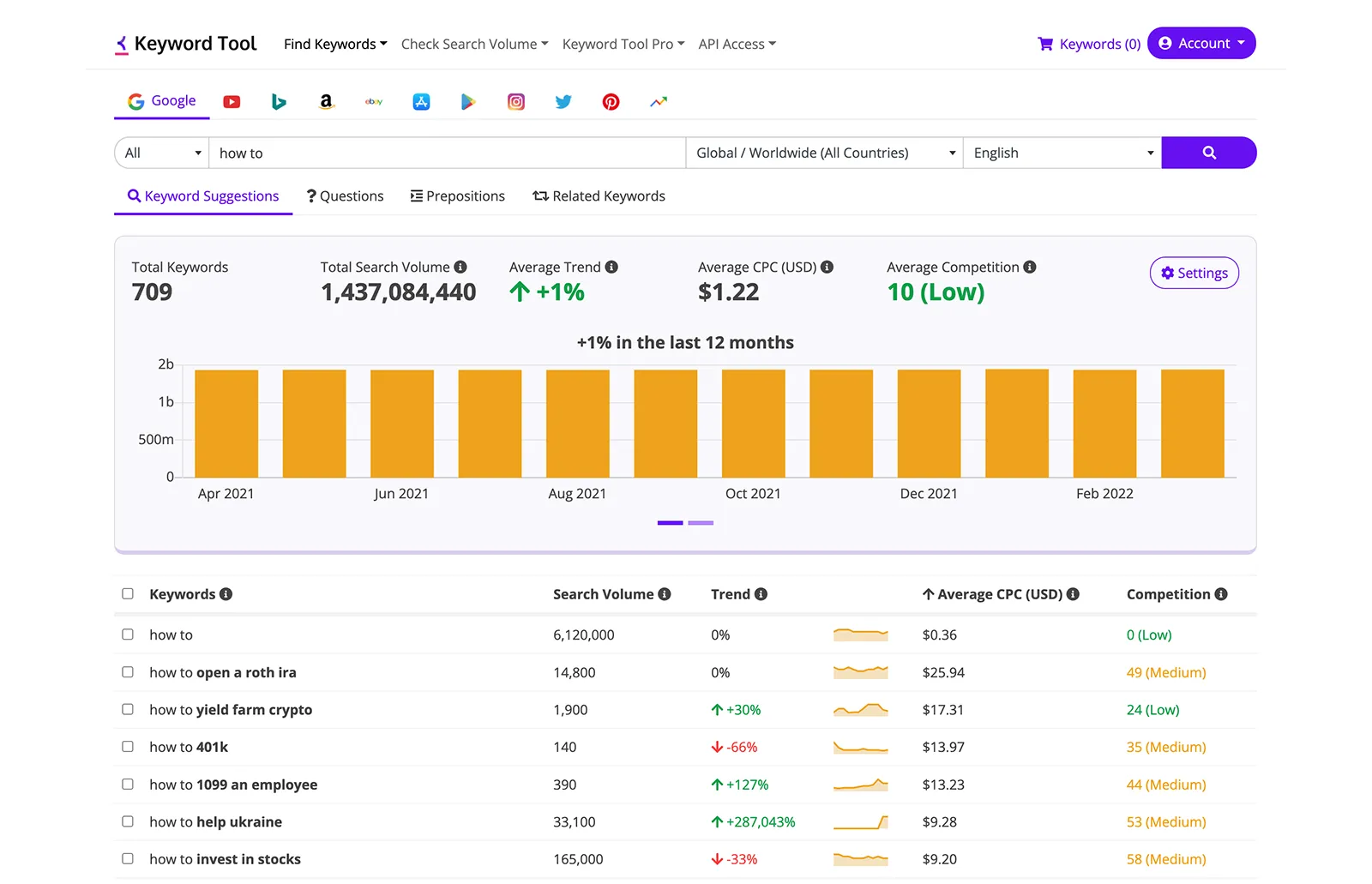Select the Pinterest platform icon
This screenshot has width=1372, height=884.
(611, 102)
